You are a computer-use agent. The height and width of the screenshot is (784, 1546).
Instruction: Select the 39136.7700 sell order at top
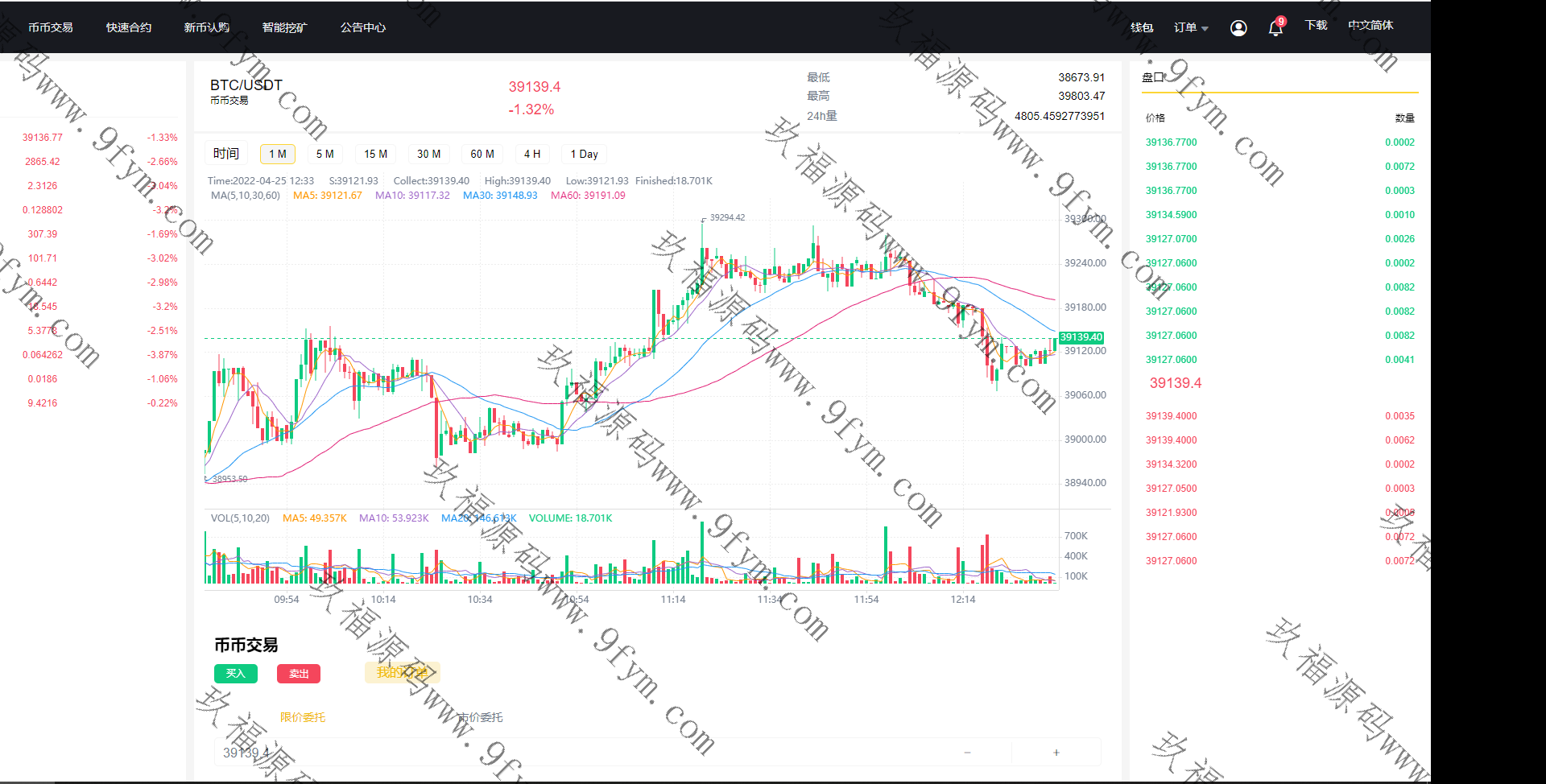(x=1171, y=142)
